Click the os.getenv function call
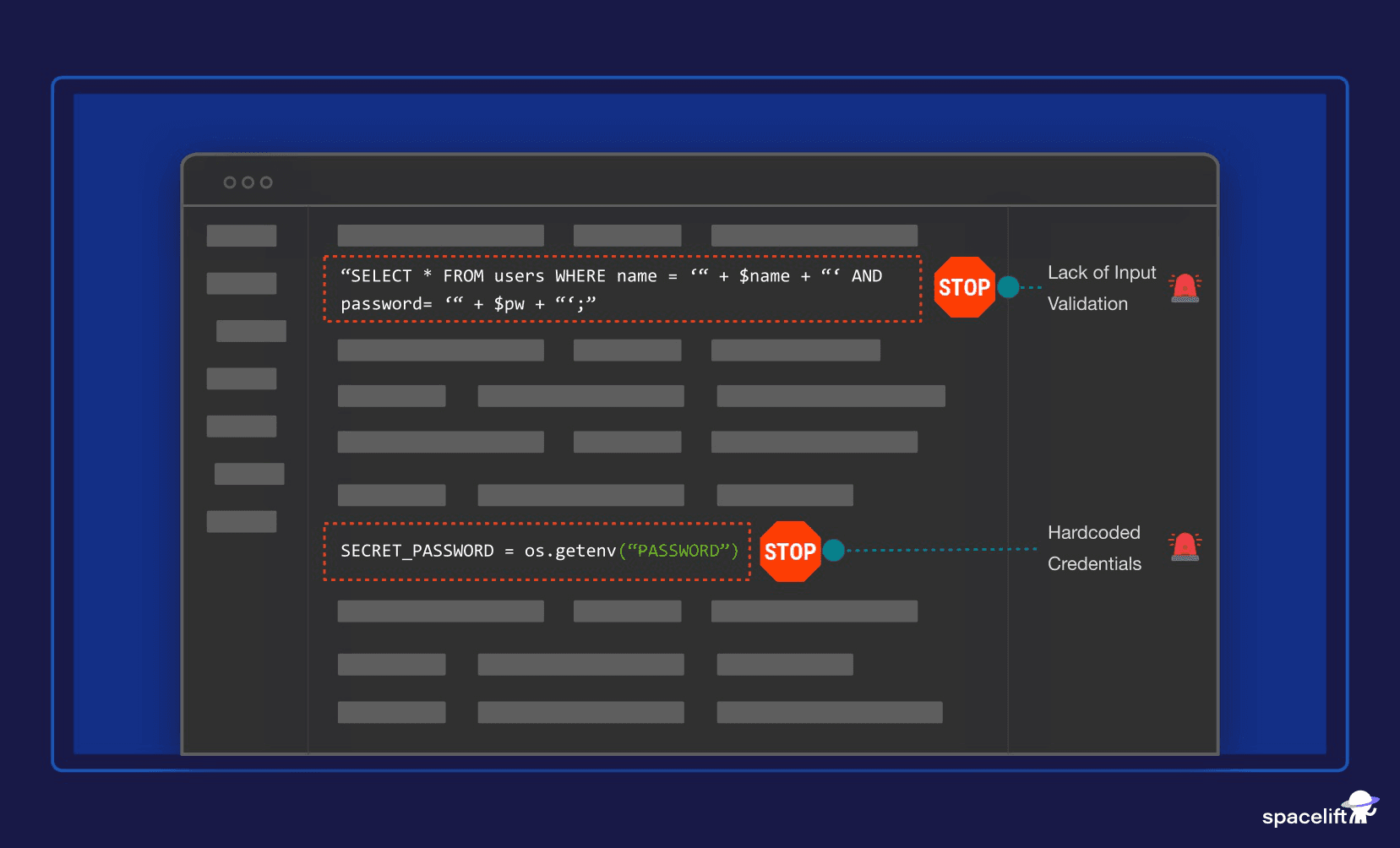Viewport: 1400px width, 848px height. click(x=570, y=552)
